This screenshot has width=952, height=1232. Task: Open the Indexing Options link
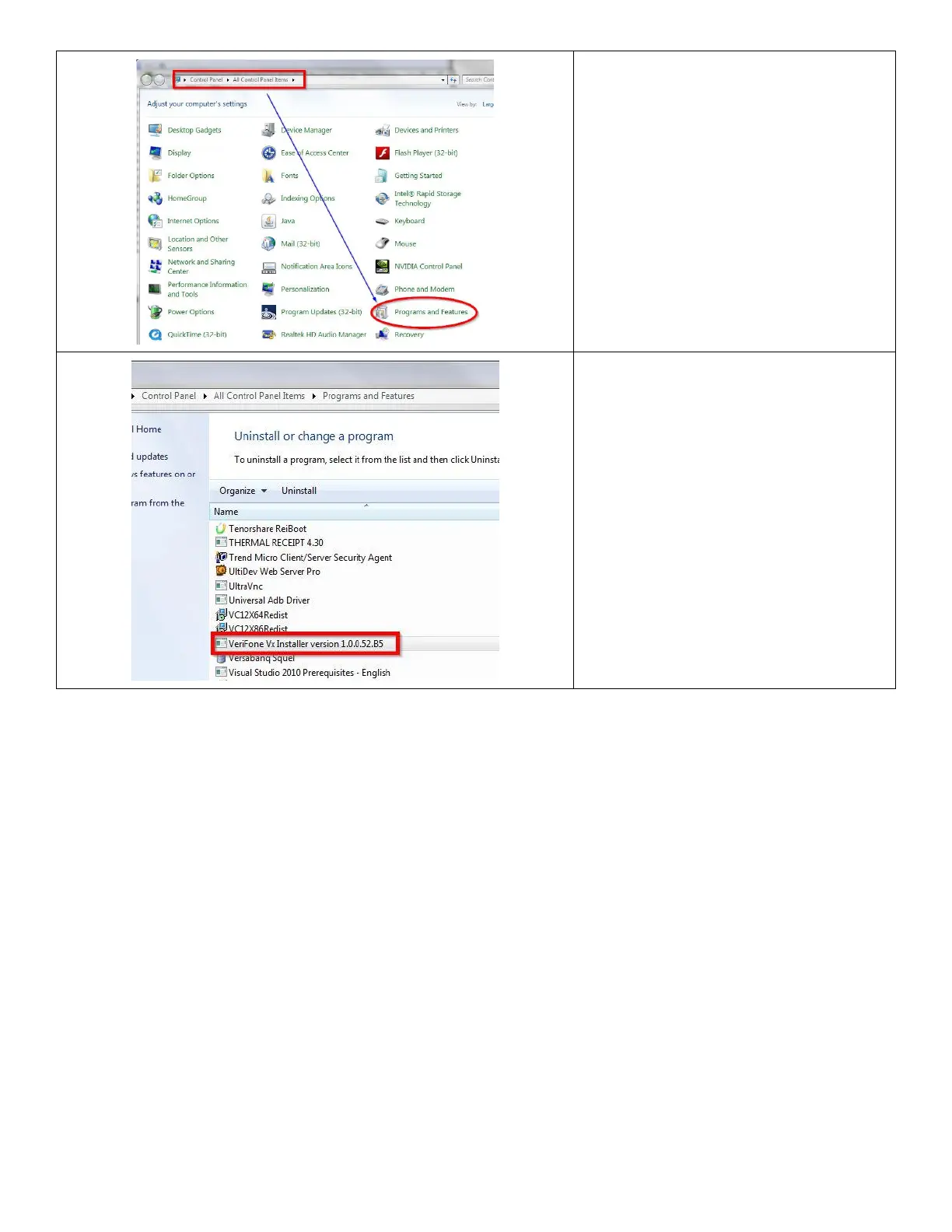click(307, 198)
